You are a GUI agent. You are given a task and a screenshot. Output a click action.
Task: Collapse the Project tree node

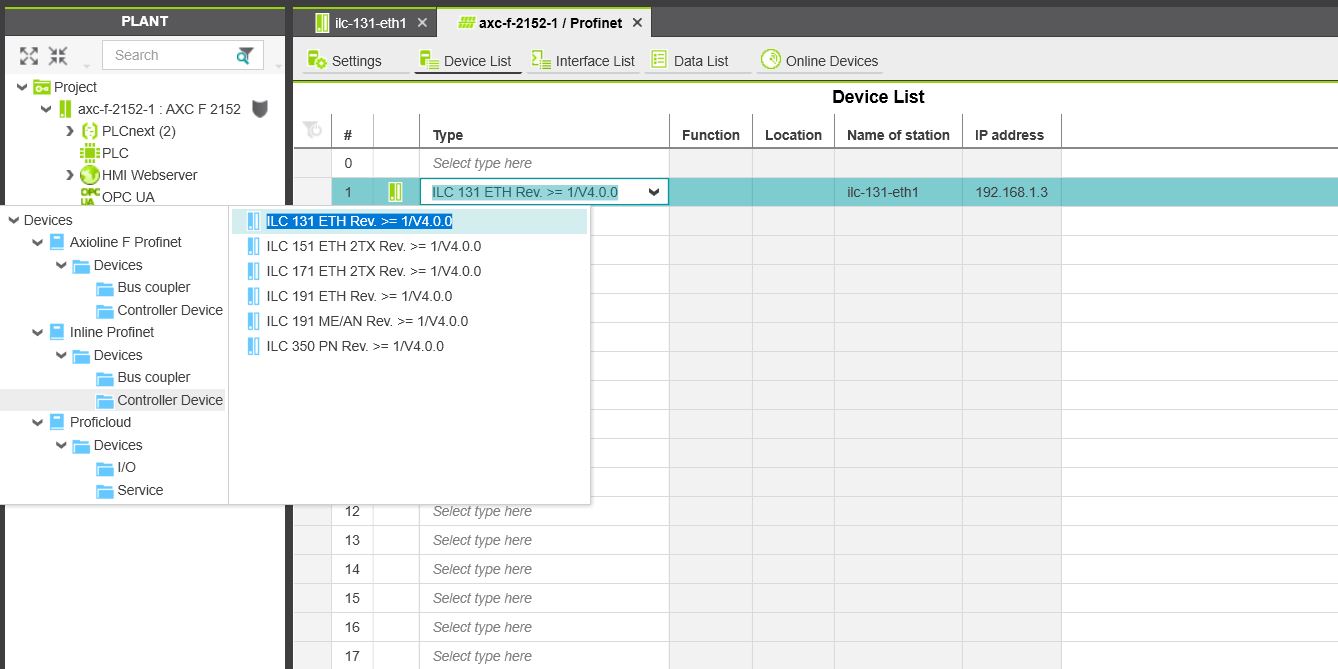coord(22,87)
